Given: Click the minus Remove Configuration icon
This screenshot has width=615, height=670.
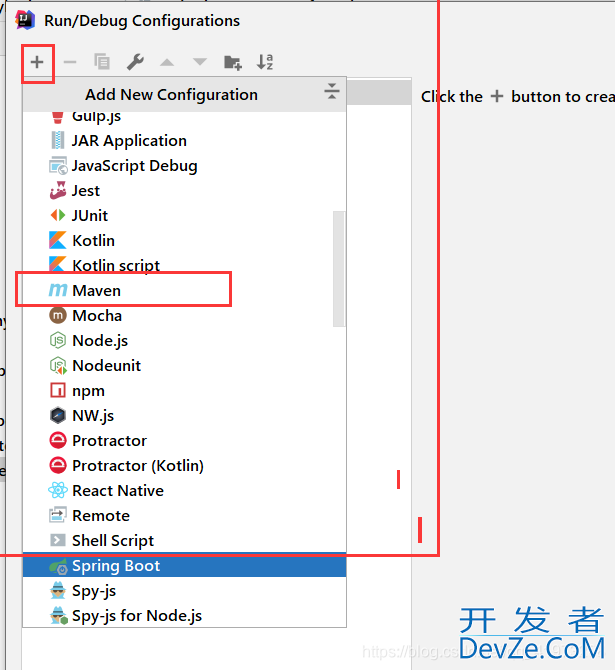Looking at the screenshot, I should [x=70, y=62].
